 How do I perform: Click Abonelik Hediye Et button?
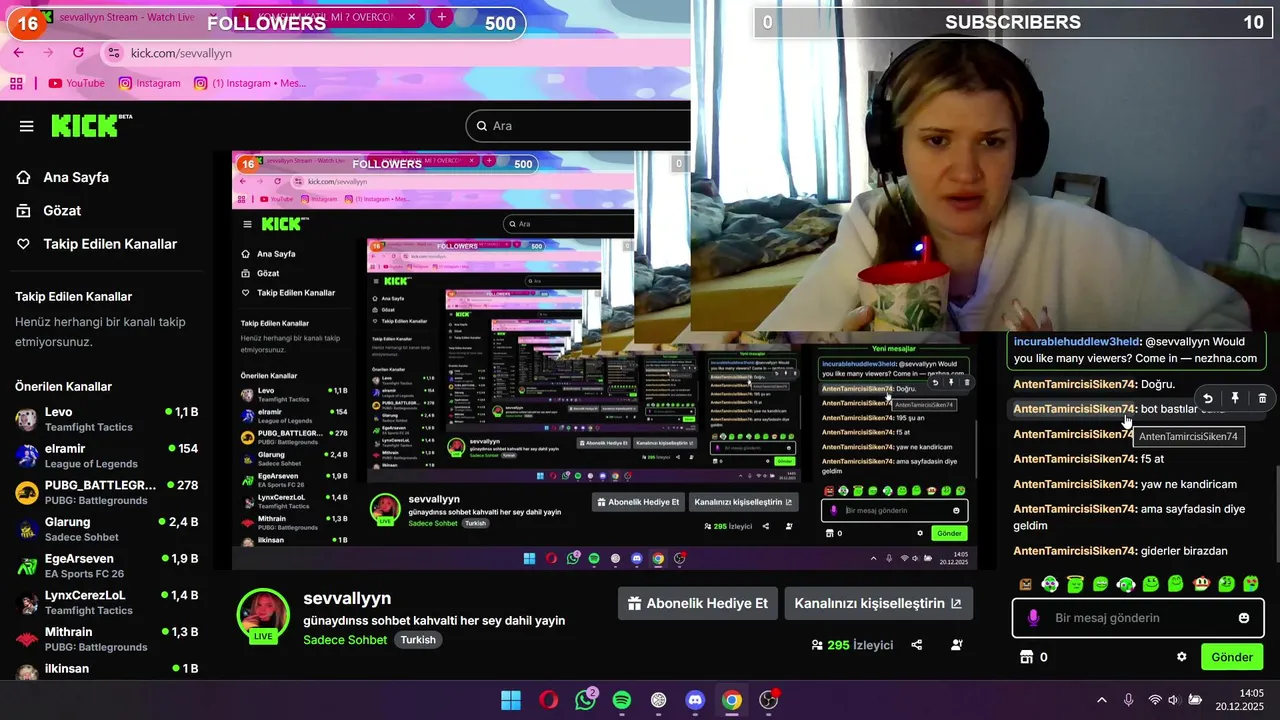[x=697, y=603]
